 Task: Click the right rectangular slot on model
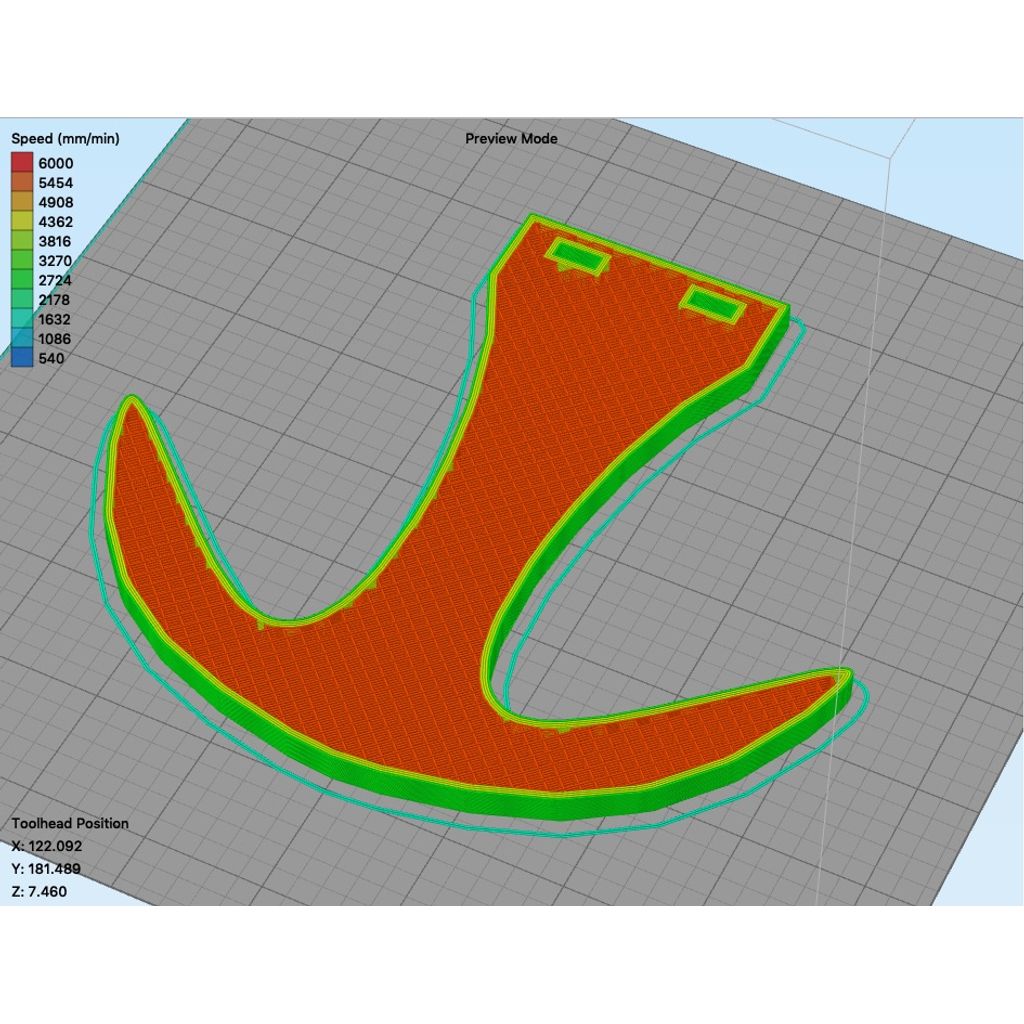point(712,301)
